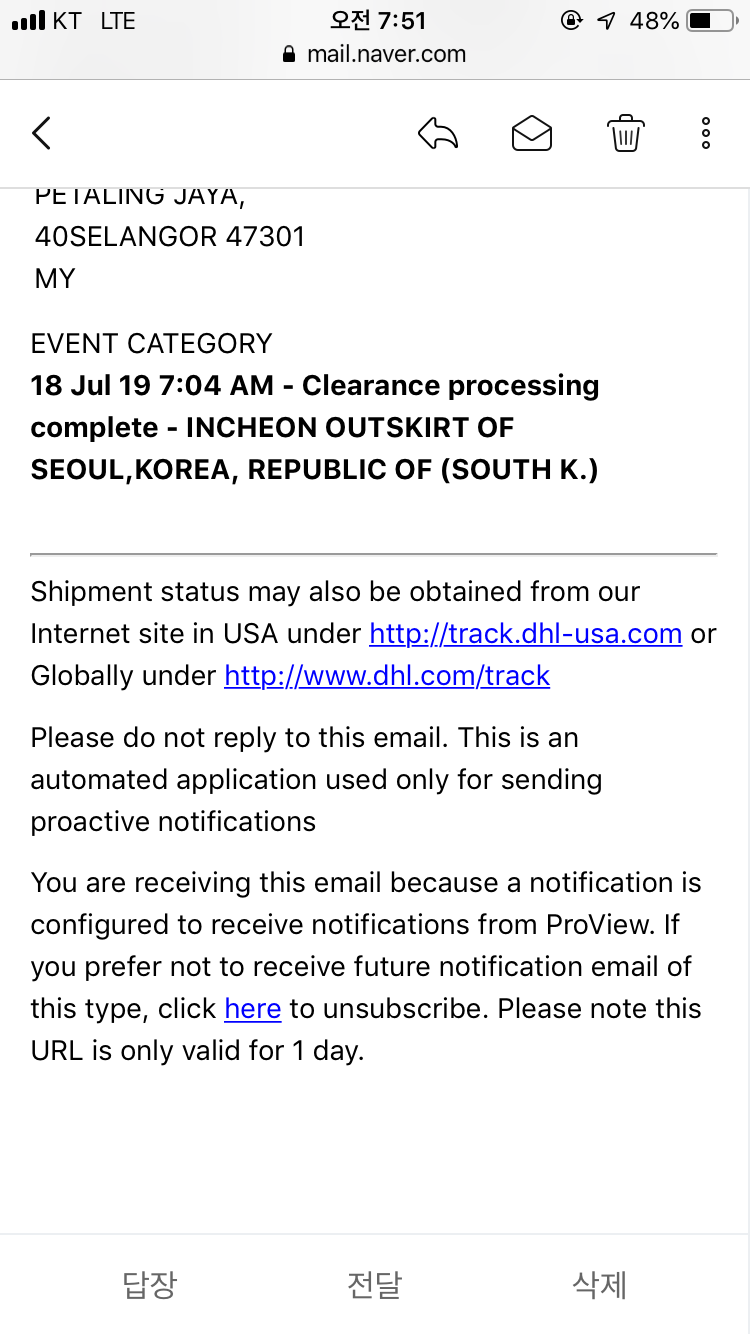Tap the trash can delete icon
This screenshot has width=750, height=1334.
[626, 133]
